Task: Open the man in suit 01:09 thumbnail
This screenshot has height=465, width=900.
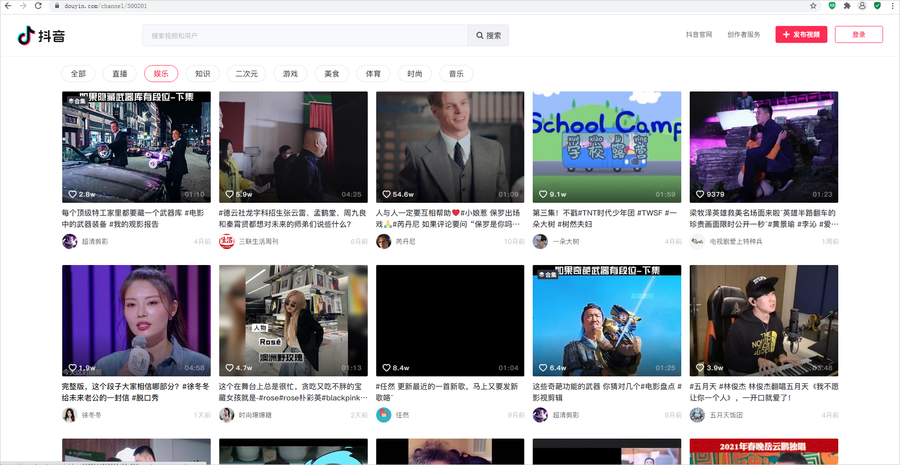Action: coord(450,147)
